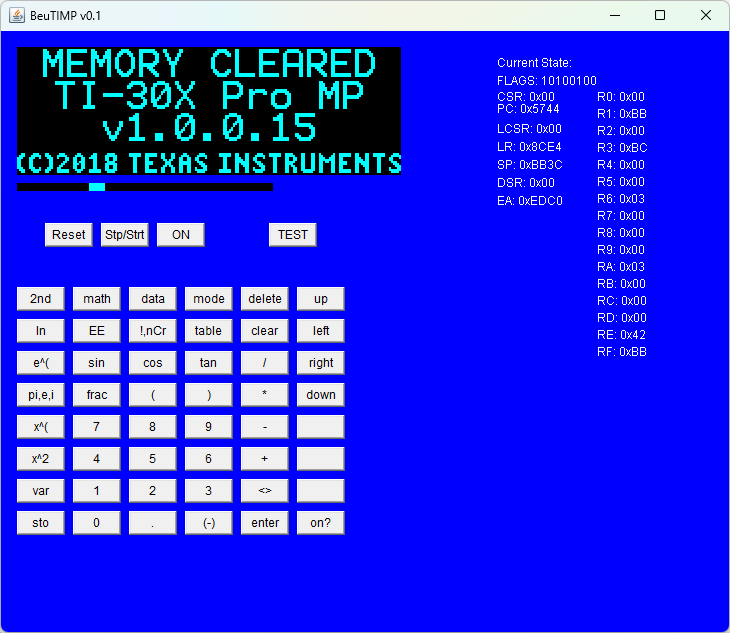Click the Java icon in the title bar
Screen dimensions: 730x633
17,15
